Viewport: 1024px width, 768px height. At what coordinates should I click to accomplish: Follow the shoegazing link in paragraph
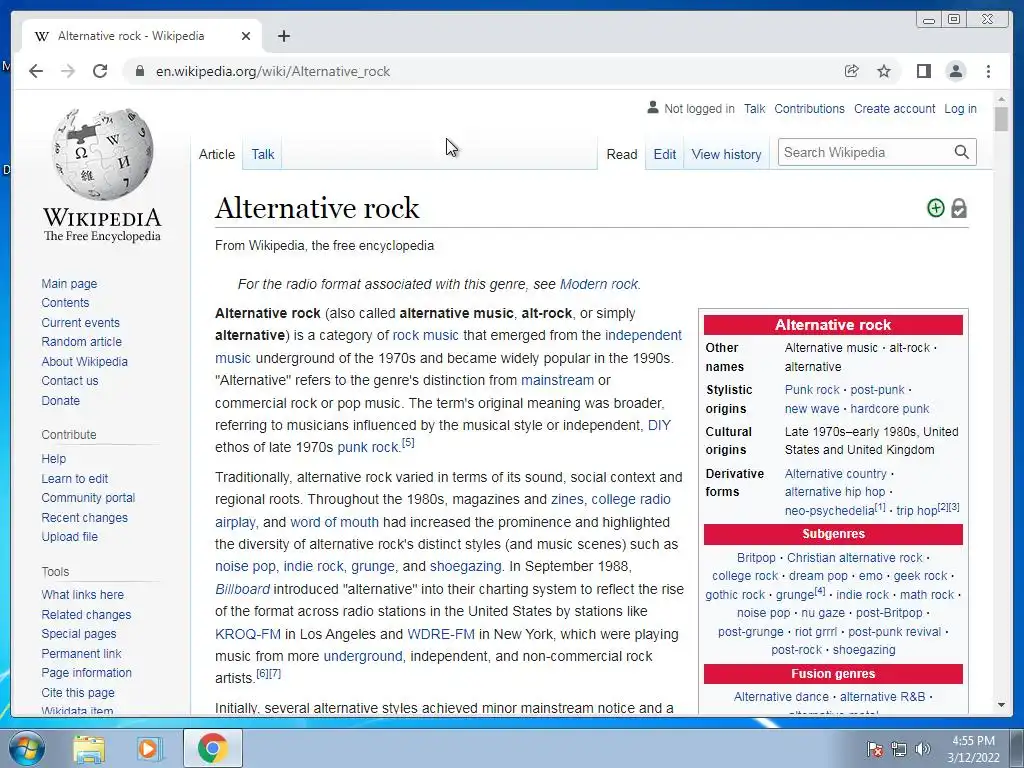466,566
